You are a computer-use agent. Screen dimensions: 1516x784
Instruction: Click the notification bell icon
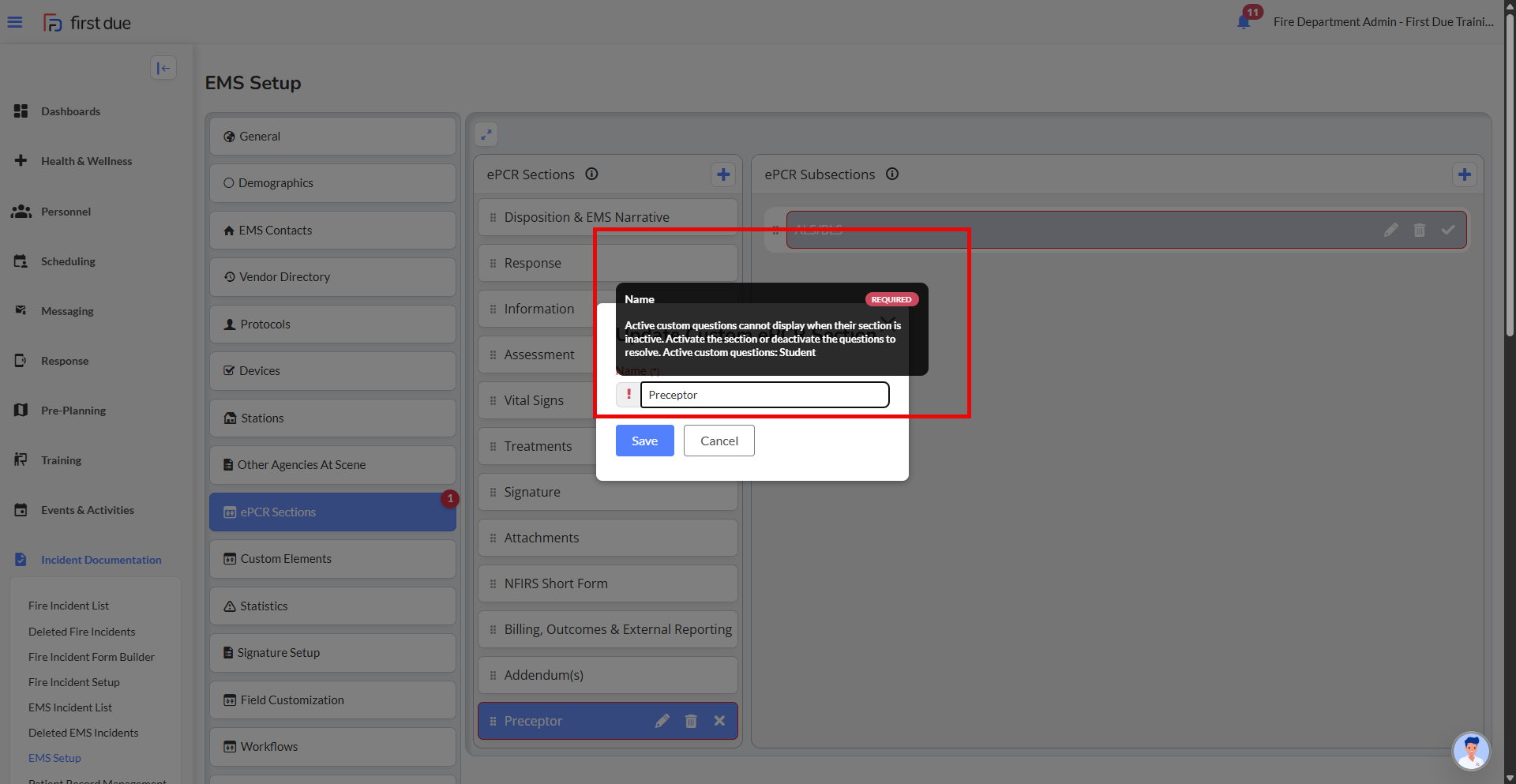click(1244, 21)
